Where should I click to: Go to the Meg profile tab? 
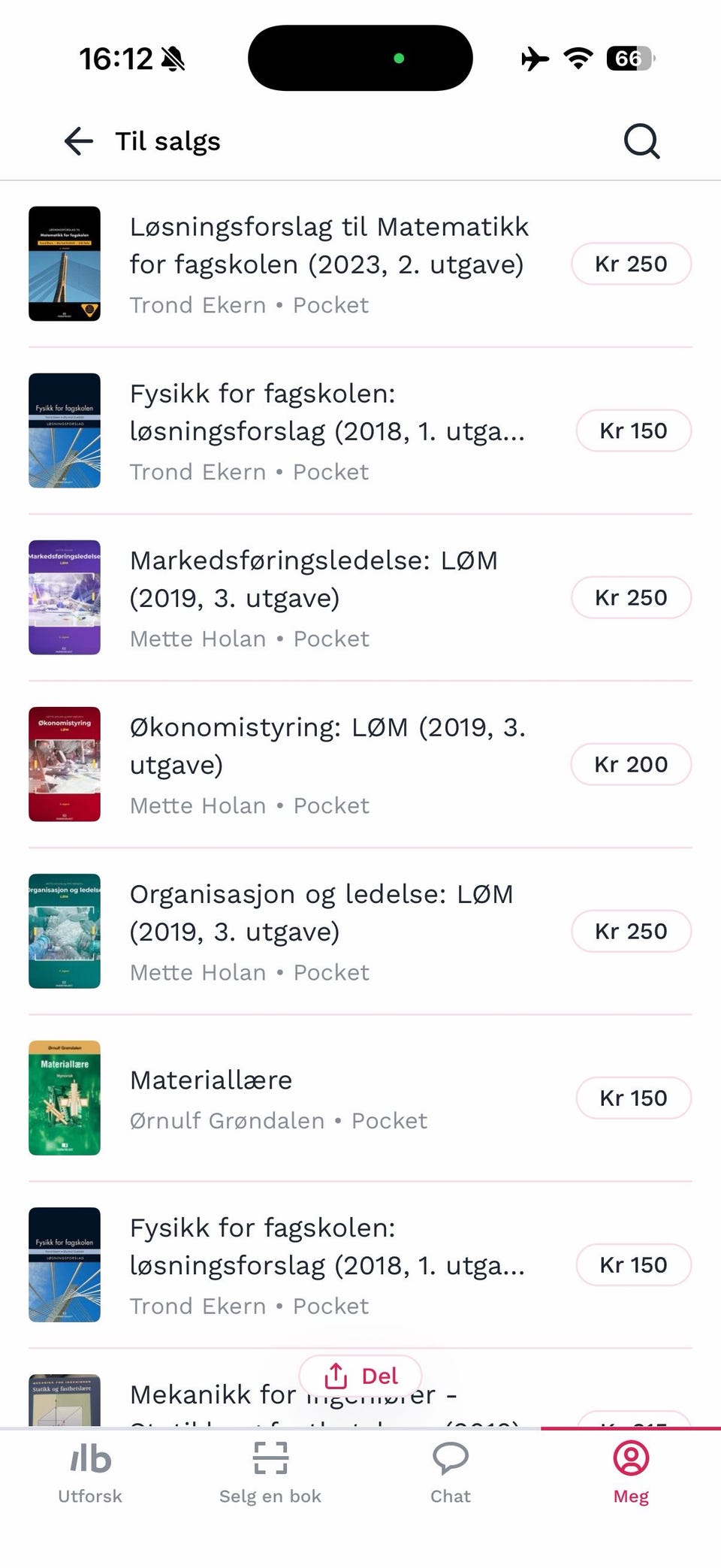point(631,1473)
